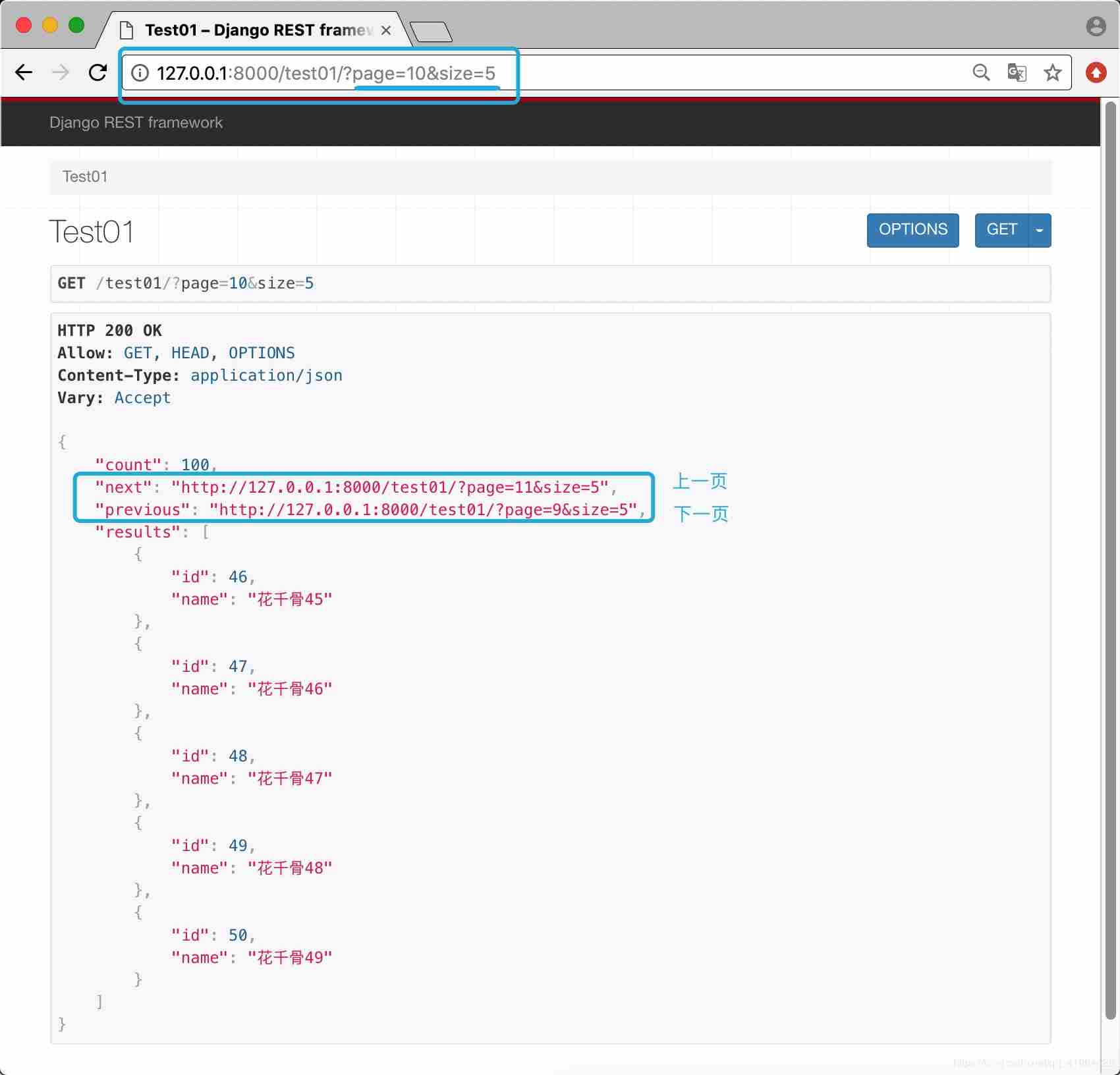The width and height of the screenshot is (1120, 1075).
Task: Bookmark this page with the star
Action: (x=1053, y=72)
